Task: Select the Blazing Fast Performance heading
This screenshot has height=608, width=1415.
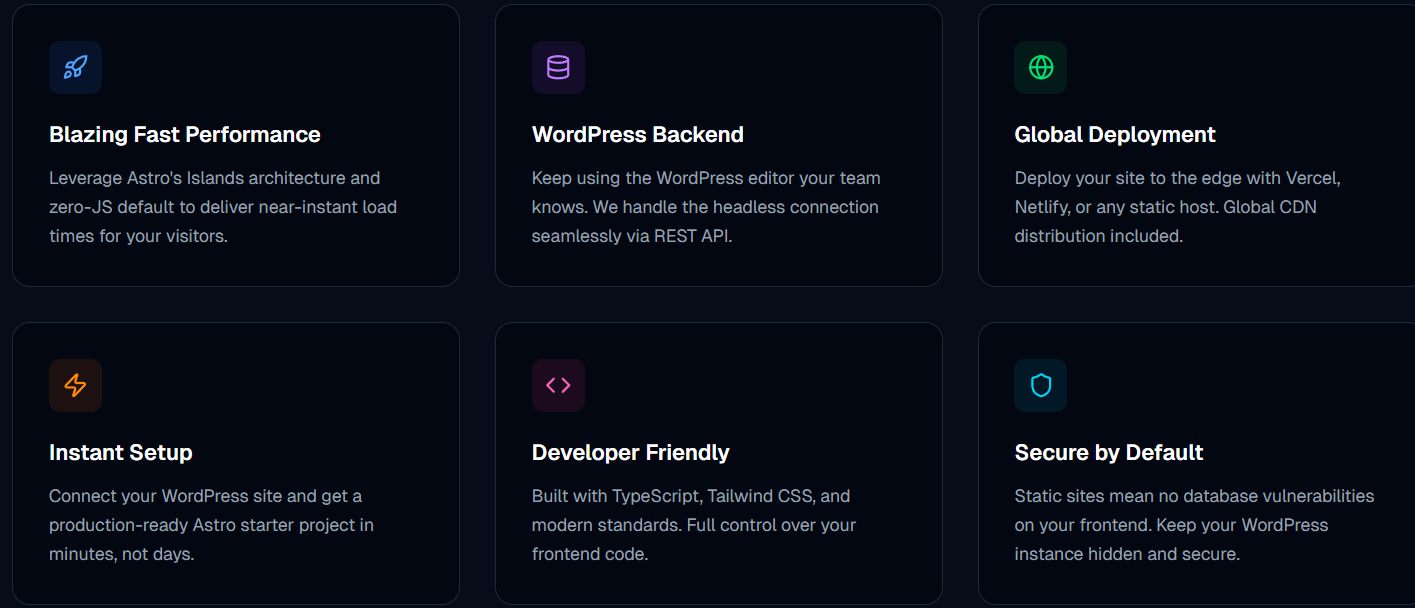Action: pos(185,135)
